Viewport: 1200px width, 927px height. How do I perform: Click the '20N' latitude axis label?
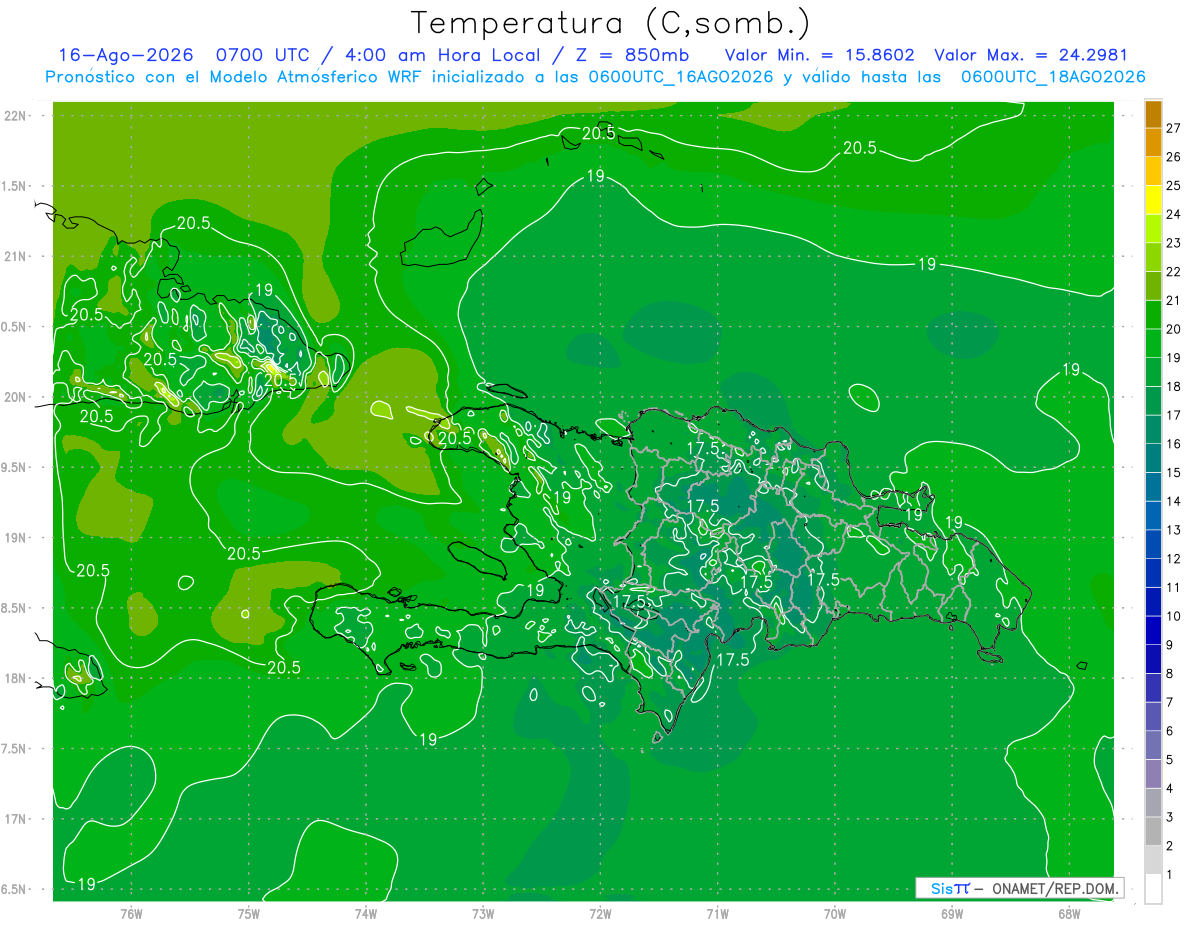[15, 397]
